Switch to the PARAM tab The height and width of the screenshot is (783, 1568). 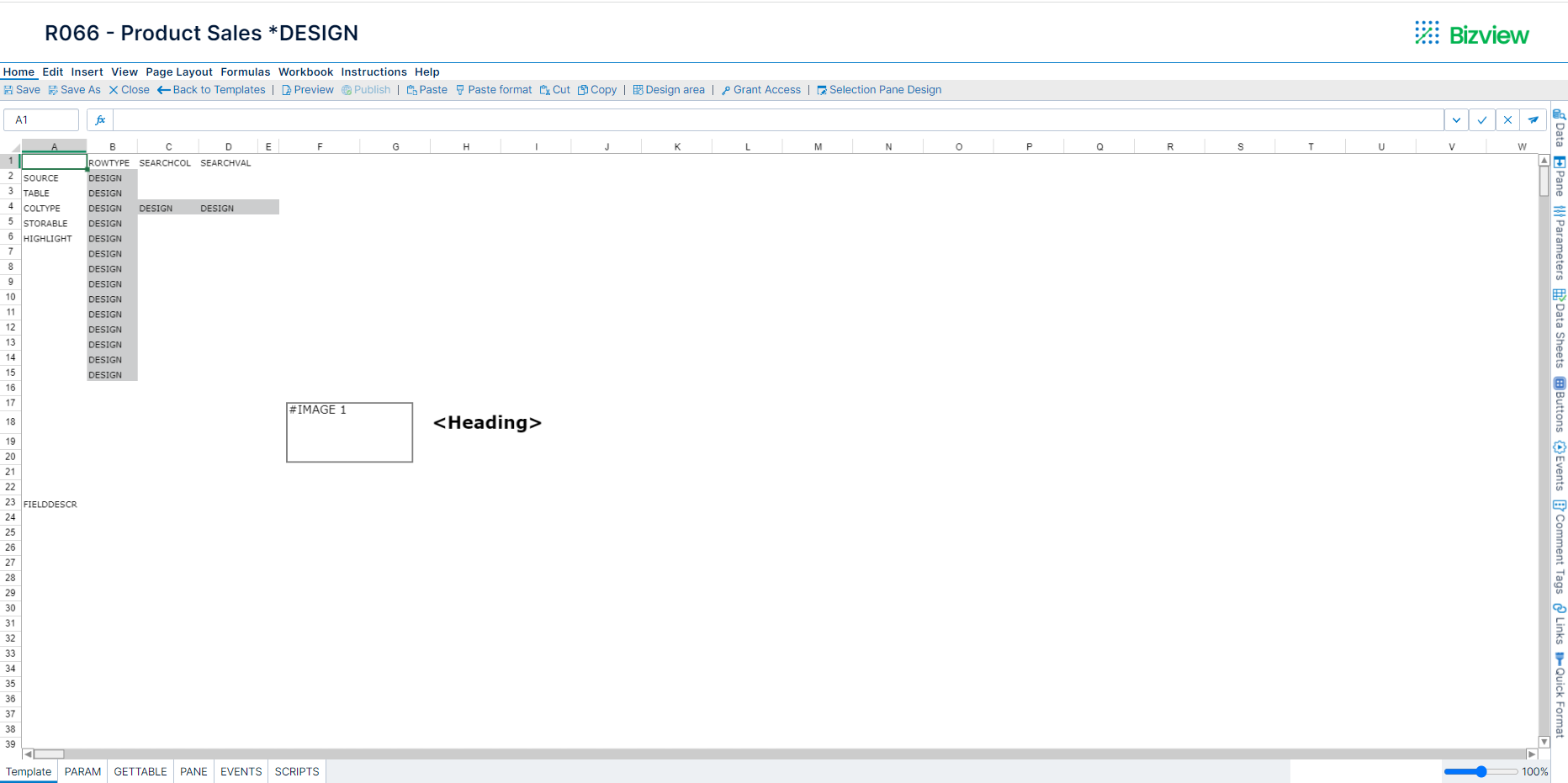pos(82,771)
